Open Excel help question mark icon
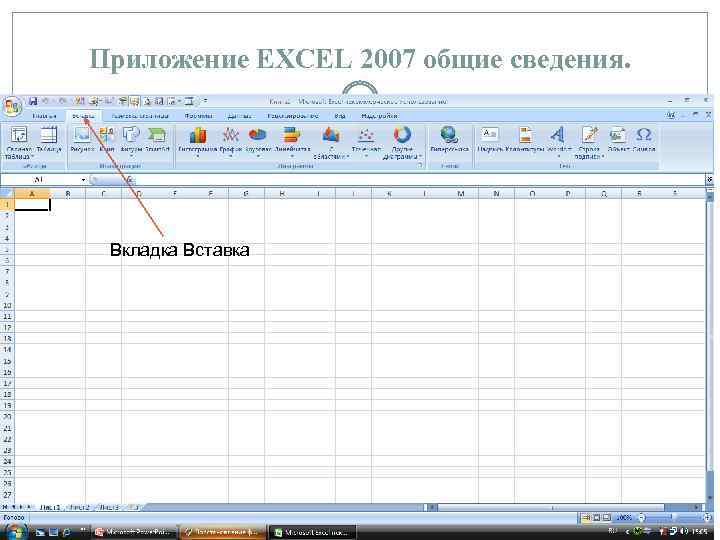This screenshot has height=540, width=720. [x=671, y=116]
